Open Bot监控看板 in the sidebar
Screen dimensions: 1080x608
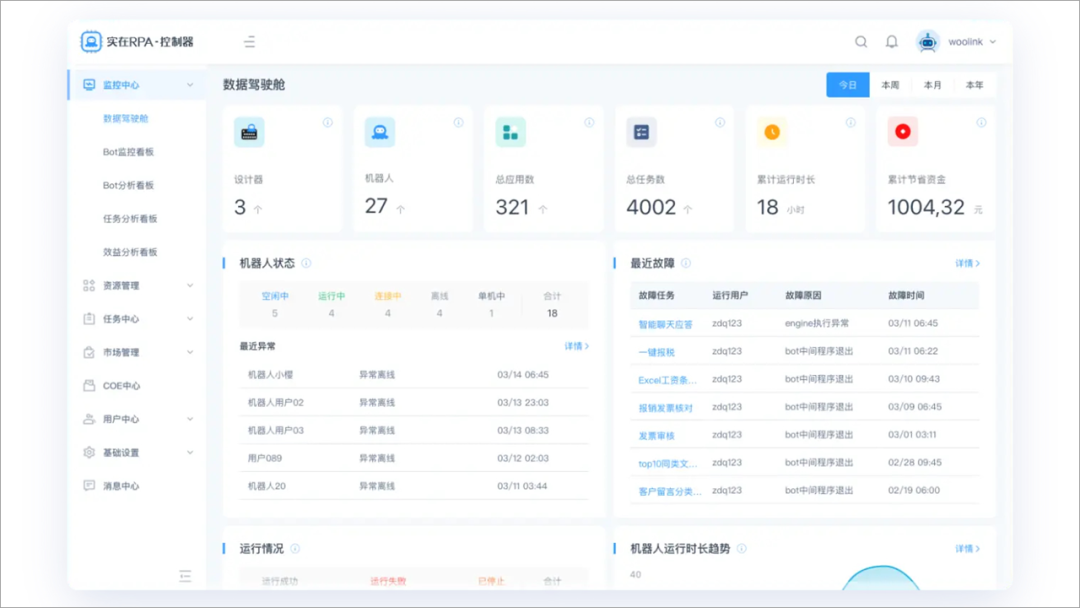(x=128, y=151)
